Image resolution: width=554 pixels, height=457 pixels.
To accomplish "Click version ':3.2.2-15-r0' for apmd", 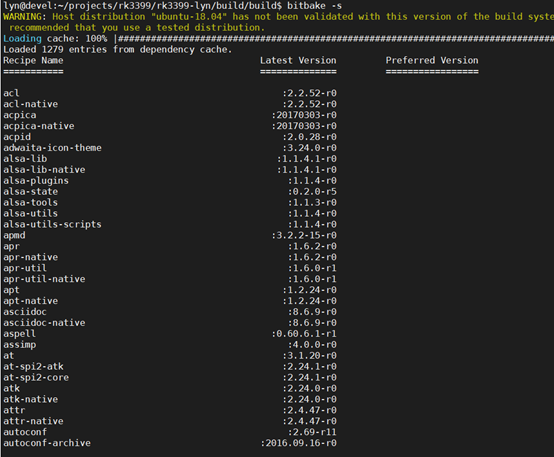I will 304,236.
